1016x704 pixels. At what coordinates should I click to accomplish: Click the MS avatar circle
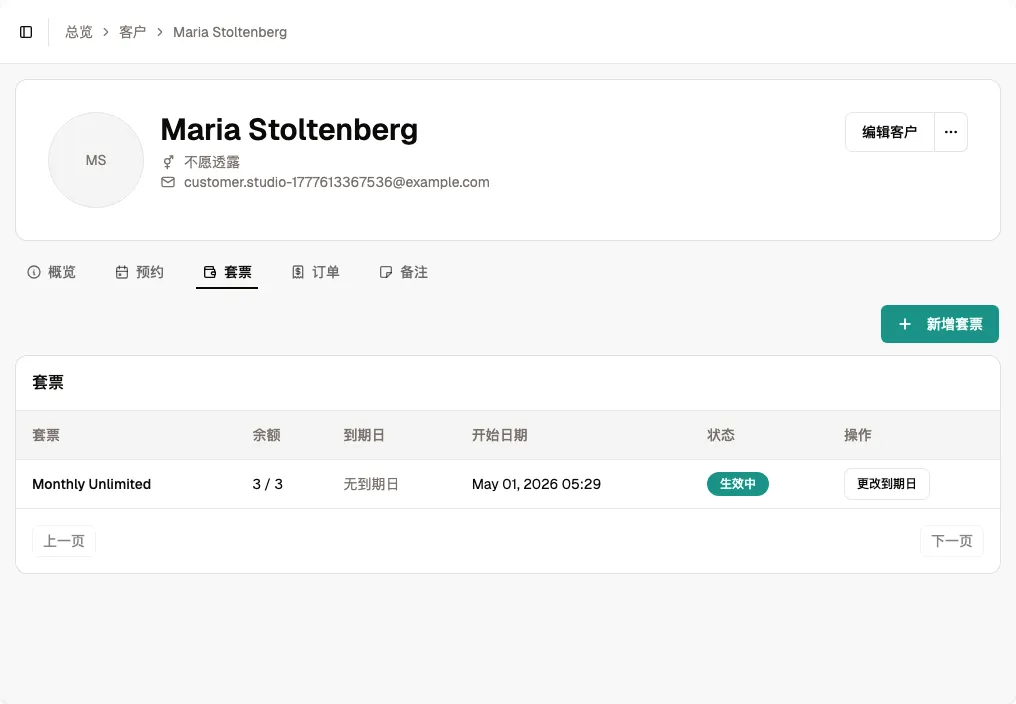(96, 160)
